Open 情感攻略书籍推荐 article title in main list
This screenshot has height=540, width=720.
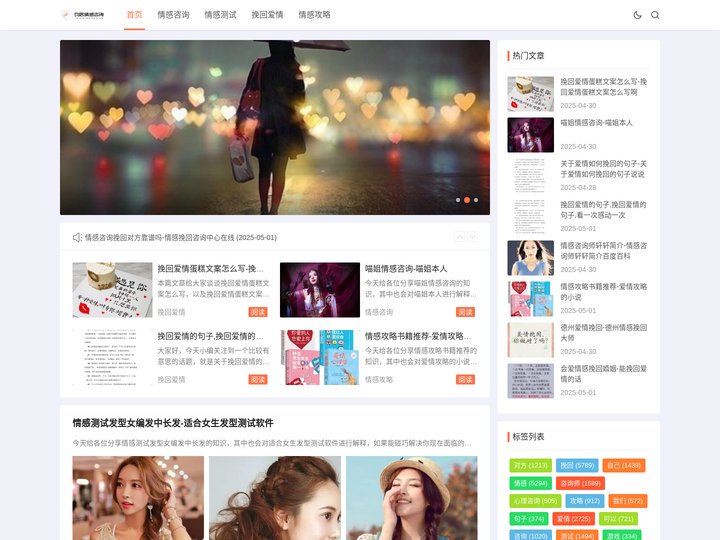tap(418, 336)
